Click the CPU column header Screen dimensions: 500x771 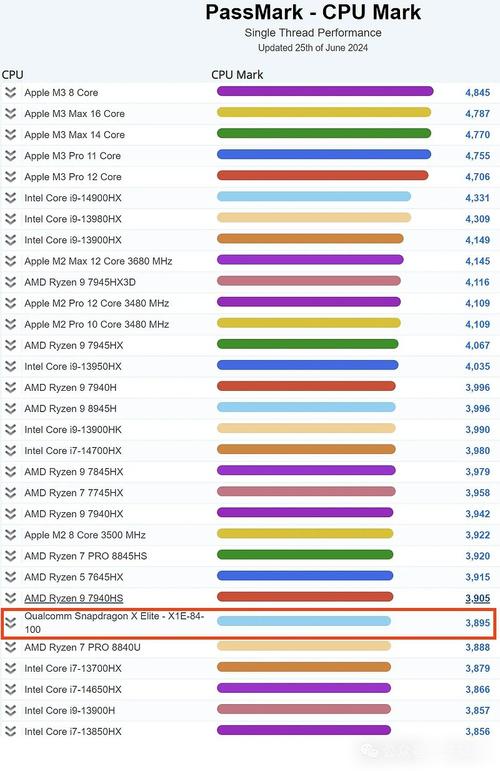(12, 75)
